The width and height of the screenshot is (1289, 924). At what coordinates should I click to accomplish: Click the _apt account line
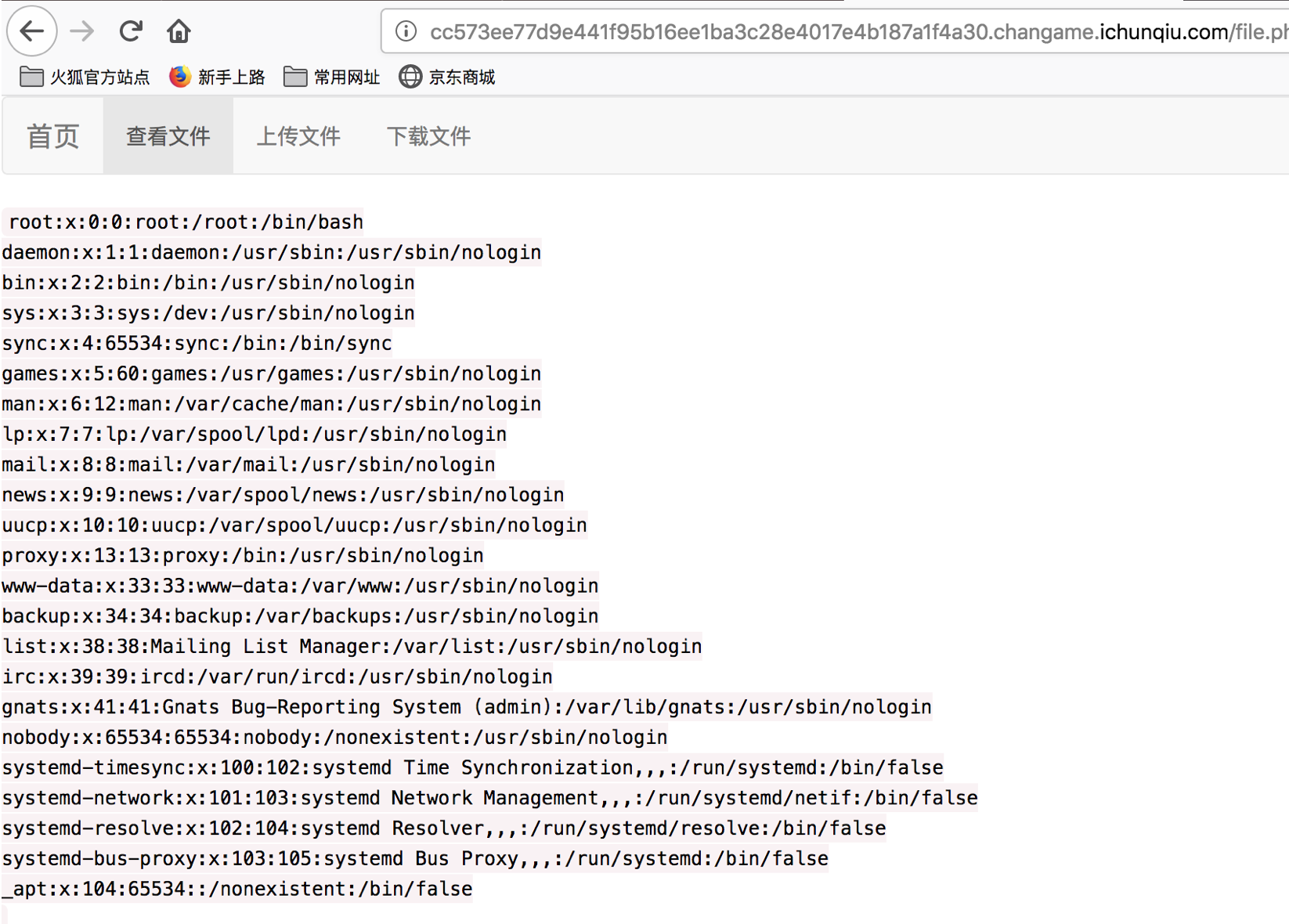[237, 889]
